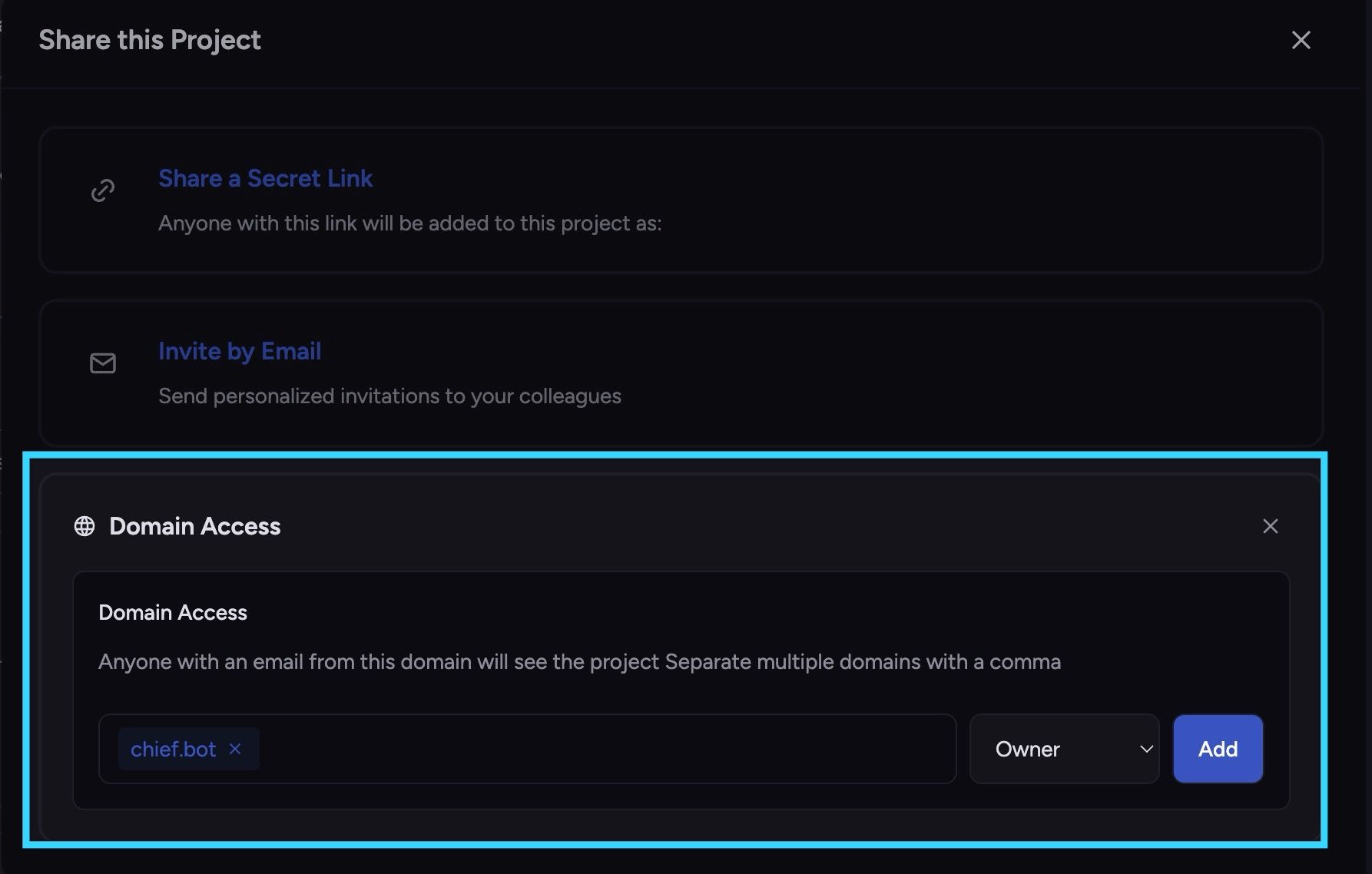This screenshot has width=1372, height=874.
Task: Close the Domain Access panel
Action: coord(1271,526)
